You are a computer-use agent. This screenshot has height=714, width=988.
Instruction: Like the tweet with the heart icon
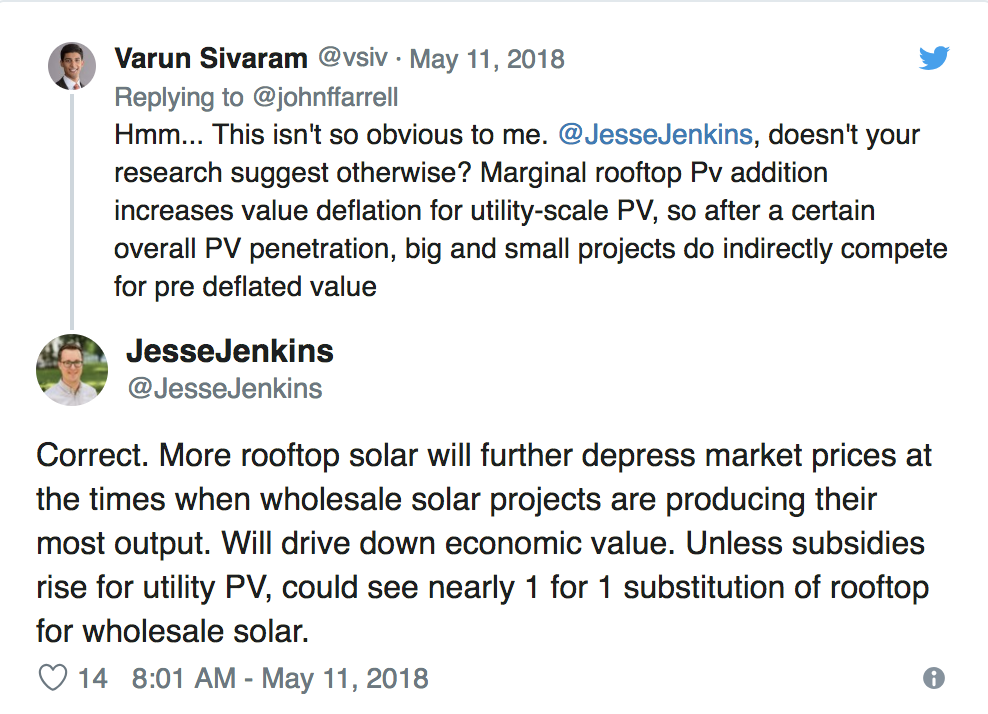52,678
